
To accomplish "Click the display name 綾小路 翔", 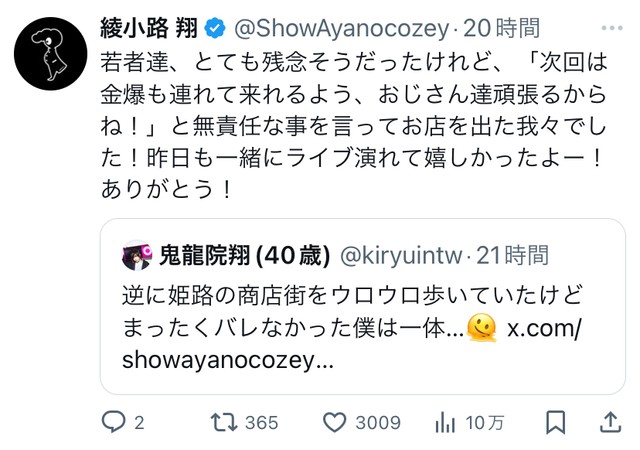I will pos(149,29).
